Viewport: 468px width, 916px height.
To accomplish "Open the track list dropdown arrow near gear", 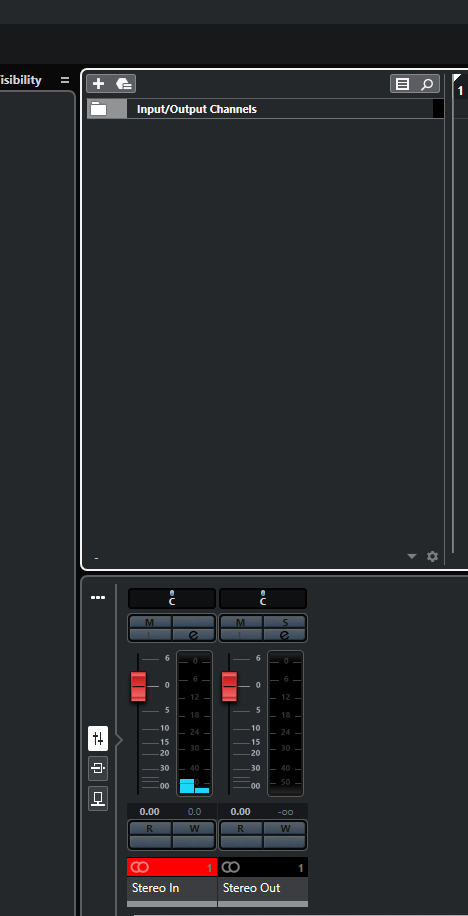I will pos(412,556).
